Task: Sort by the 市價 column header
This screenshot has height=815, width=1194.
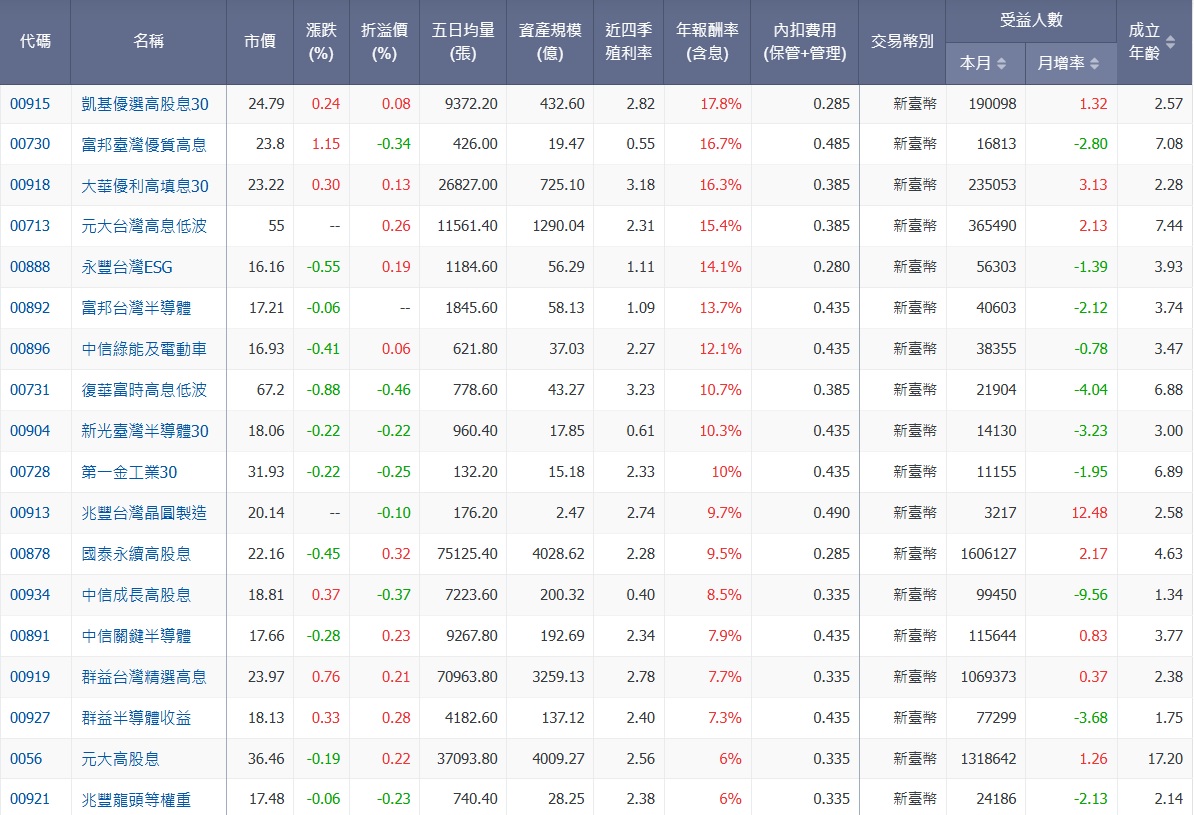Action: (259, 42)
